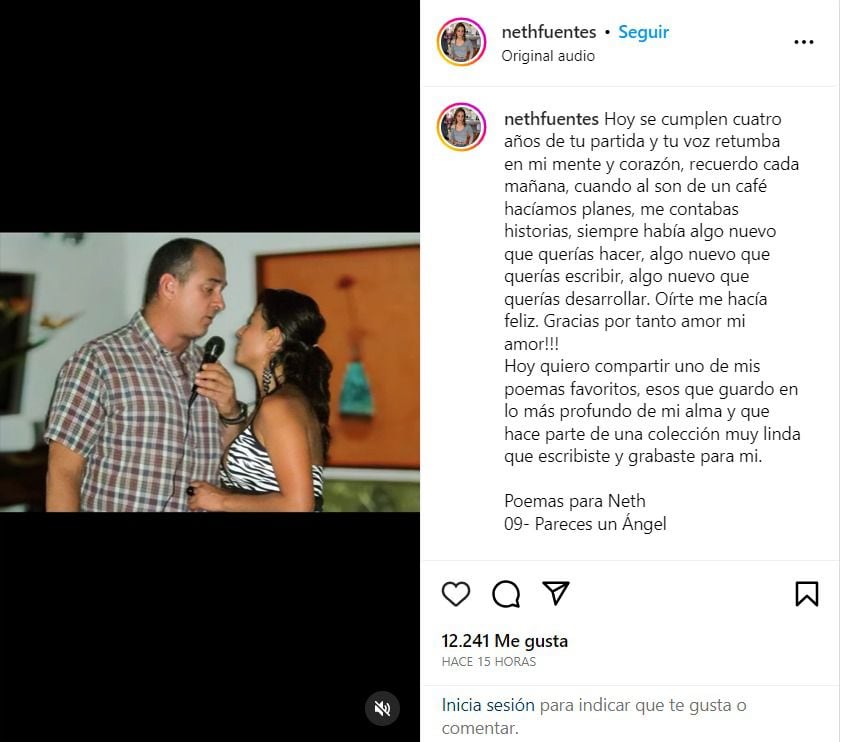841x742 pixels.
Task: Play the video by clicking the couple's photo
Action: [x=210, y=372]
